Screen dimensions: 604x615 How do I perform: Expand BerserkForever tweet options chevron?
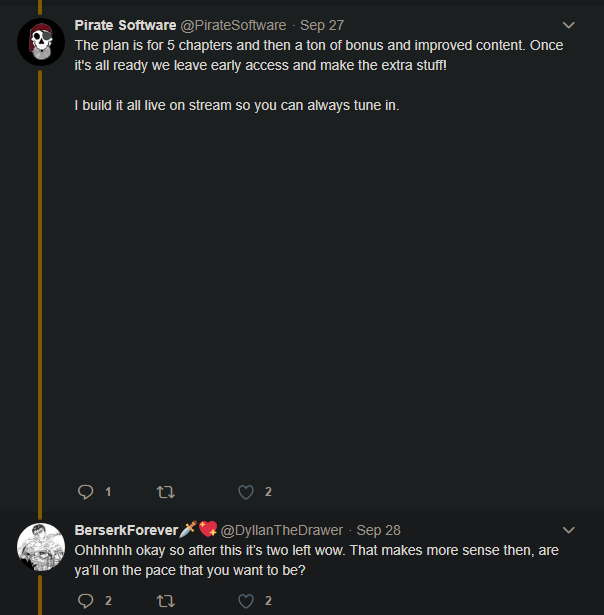569,530
